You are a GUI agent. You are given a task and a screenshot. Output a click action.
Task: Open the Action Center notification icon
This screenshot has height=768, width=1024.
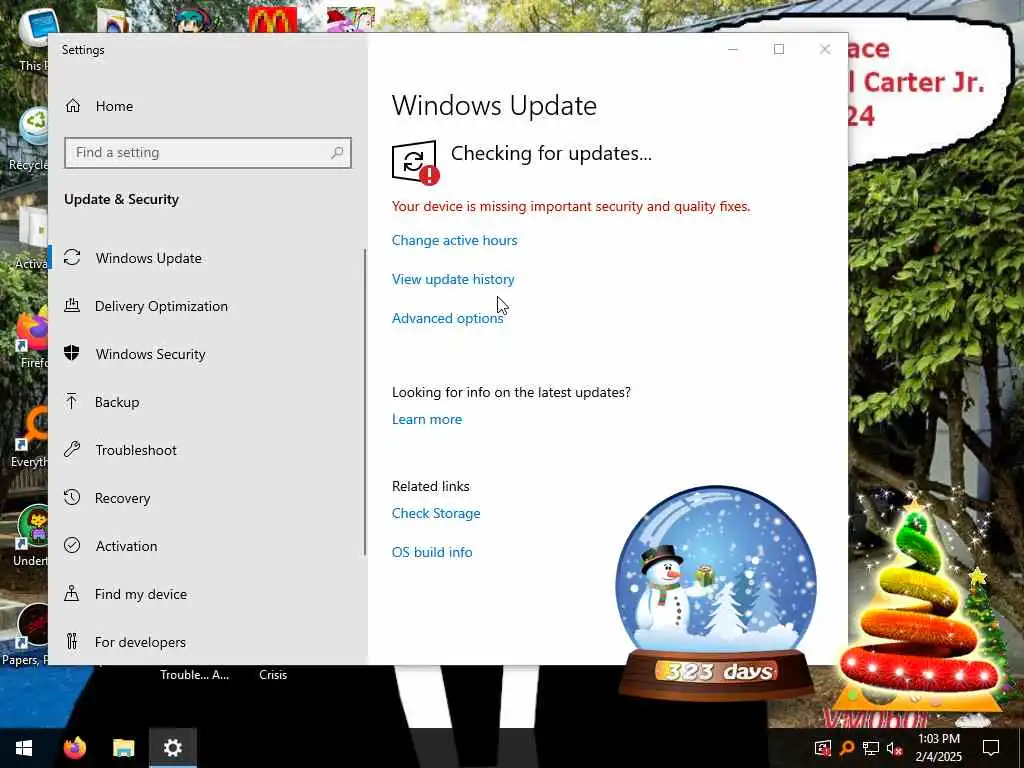(x=991, y=748)
